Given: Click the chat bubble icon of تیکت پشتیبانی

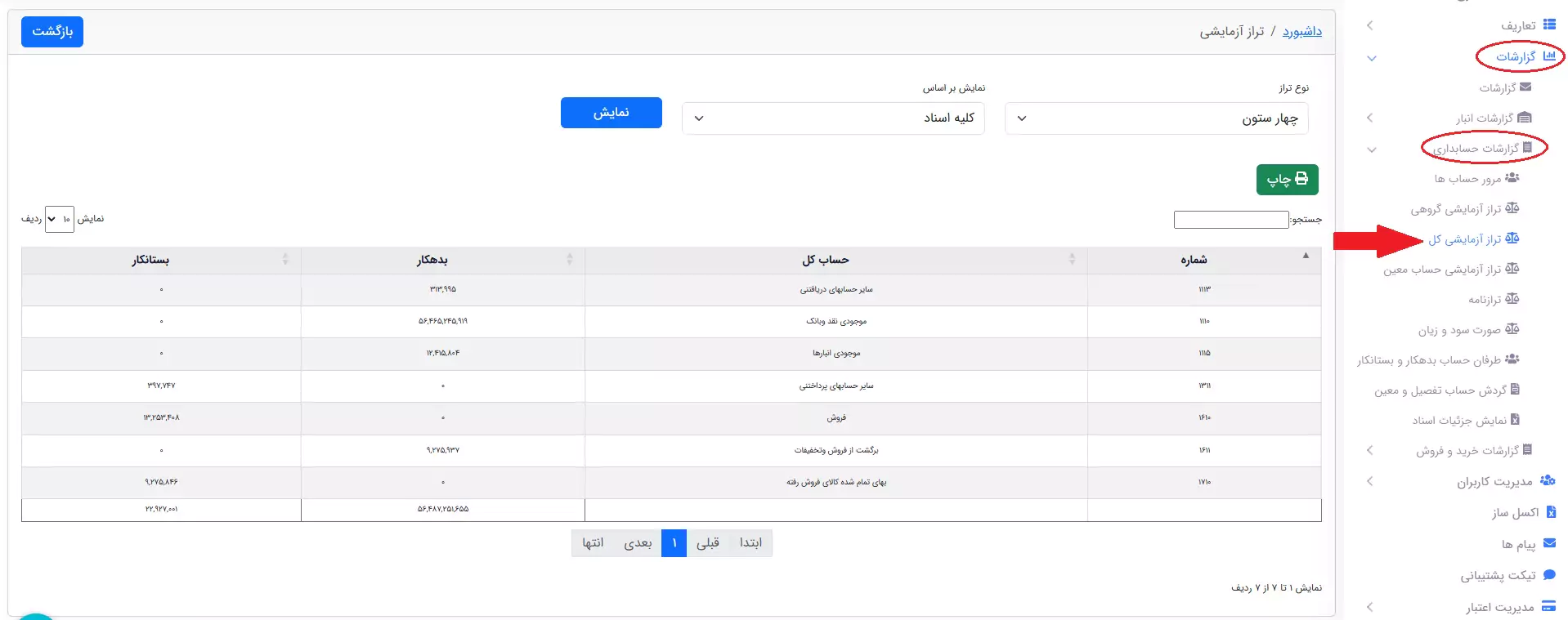Looking at the screenshot, I should (x=1549, y=575).
